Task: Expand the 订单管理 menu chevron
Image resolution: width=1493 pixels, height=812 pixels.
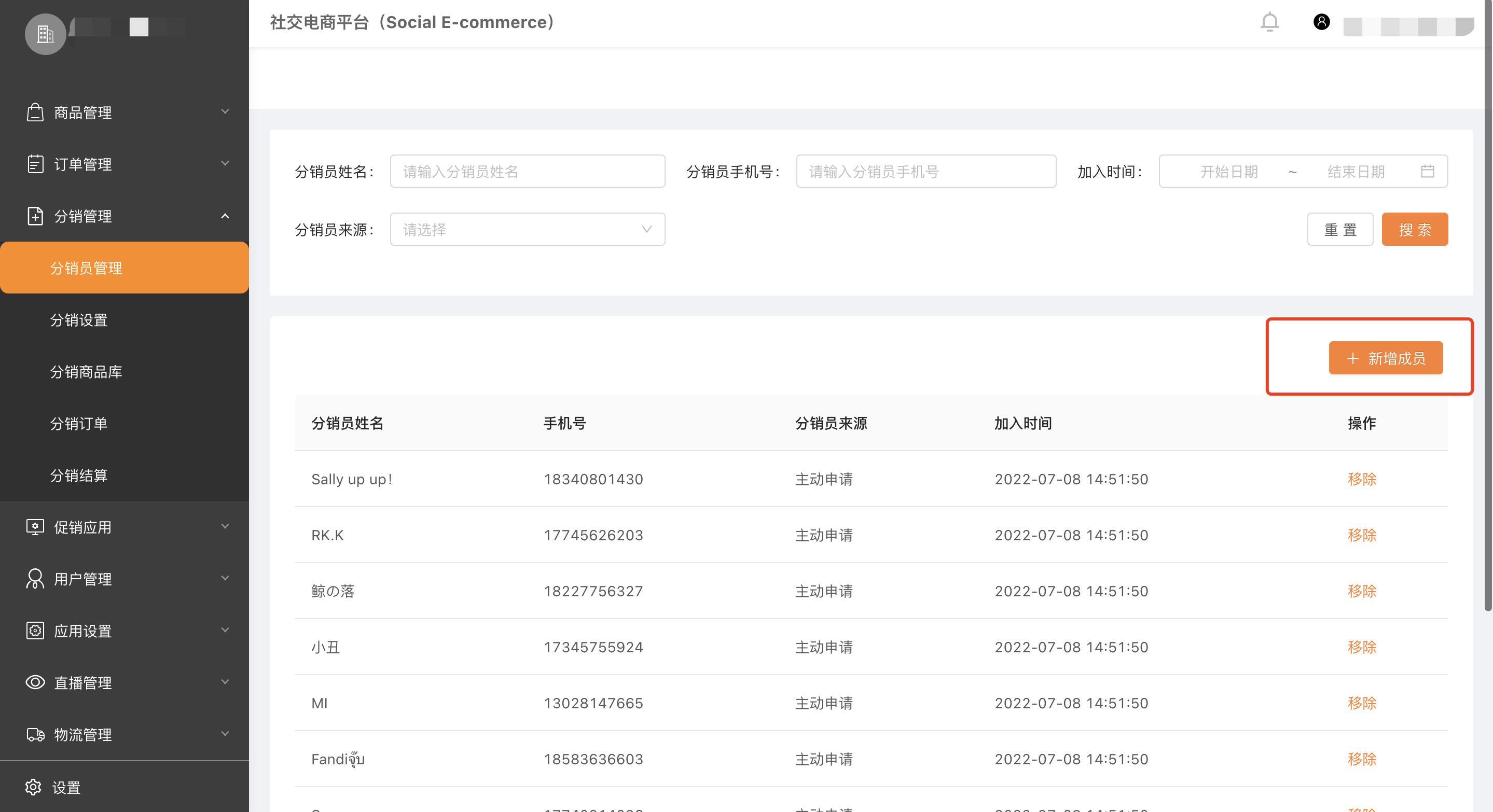Action: [225, 163]
